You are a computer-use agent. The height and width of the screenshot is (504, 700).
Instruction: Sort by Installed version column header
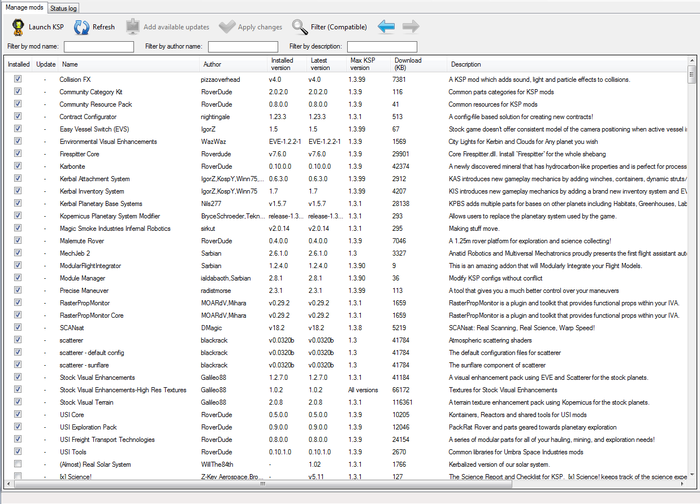288,64
